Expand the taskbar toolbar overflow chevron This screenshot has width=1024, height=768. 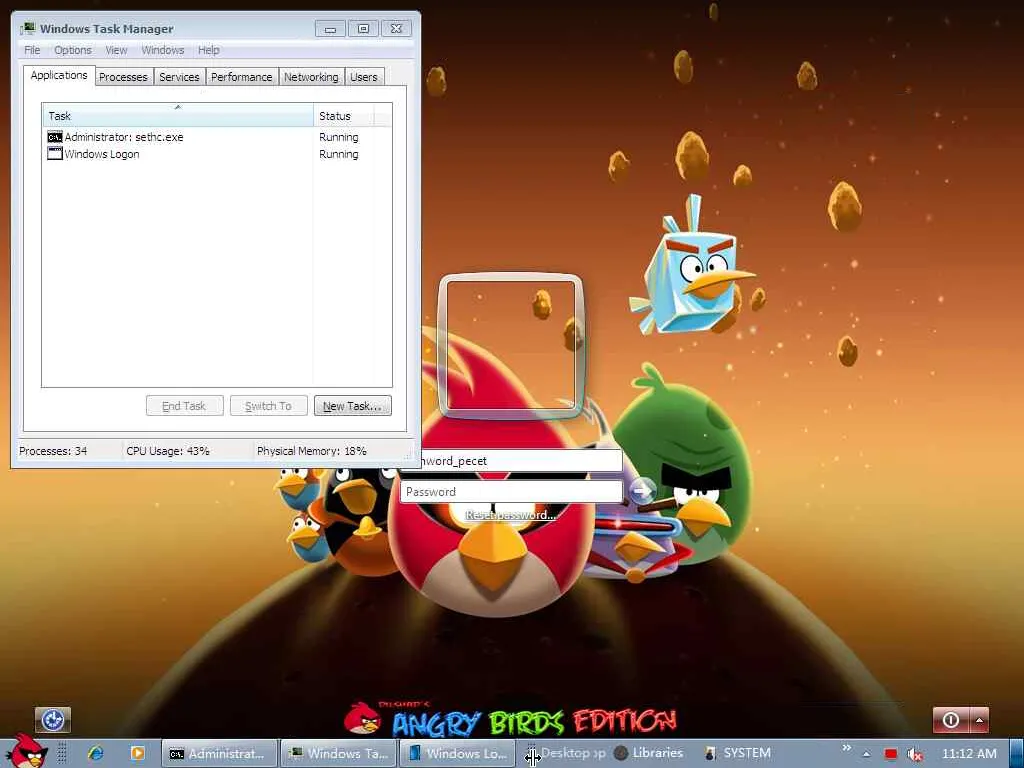[x=847, y=748]
